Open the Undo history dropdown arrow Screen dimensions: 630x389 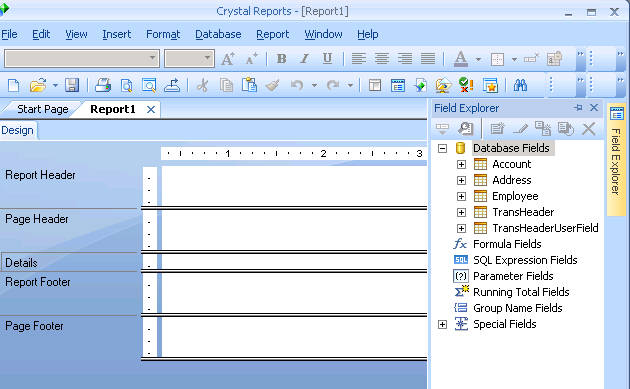point(314,85)
